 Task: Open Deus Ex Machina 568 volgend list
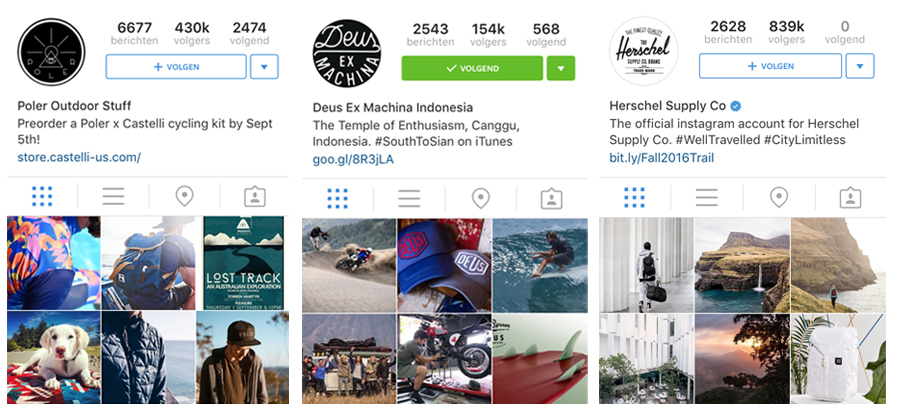point(546,34)
